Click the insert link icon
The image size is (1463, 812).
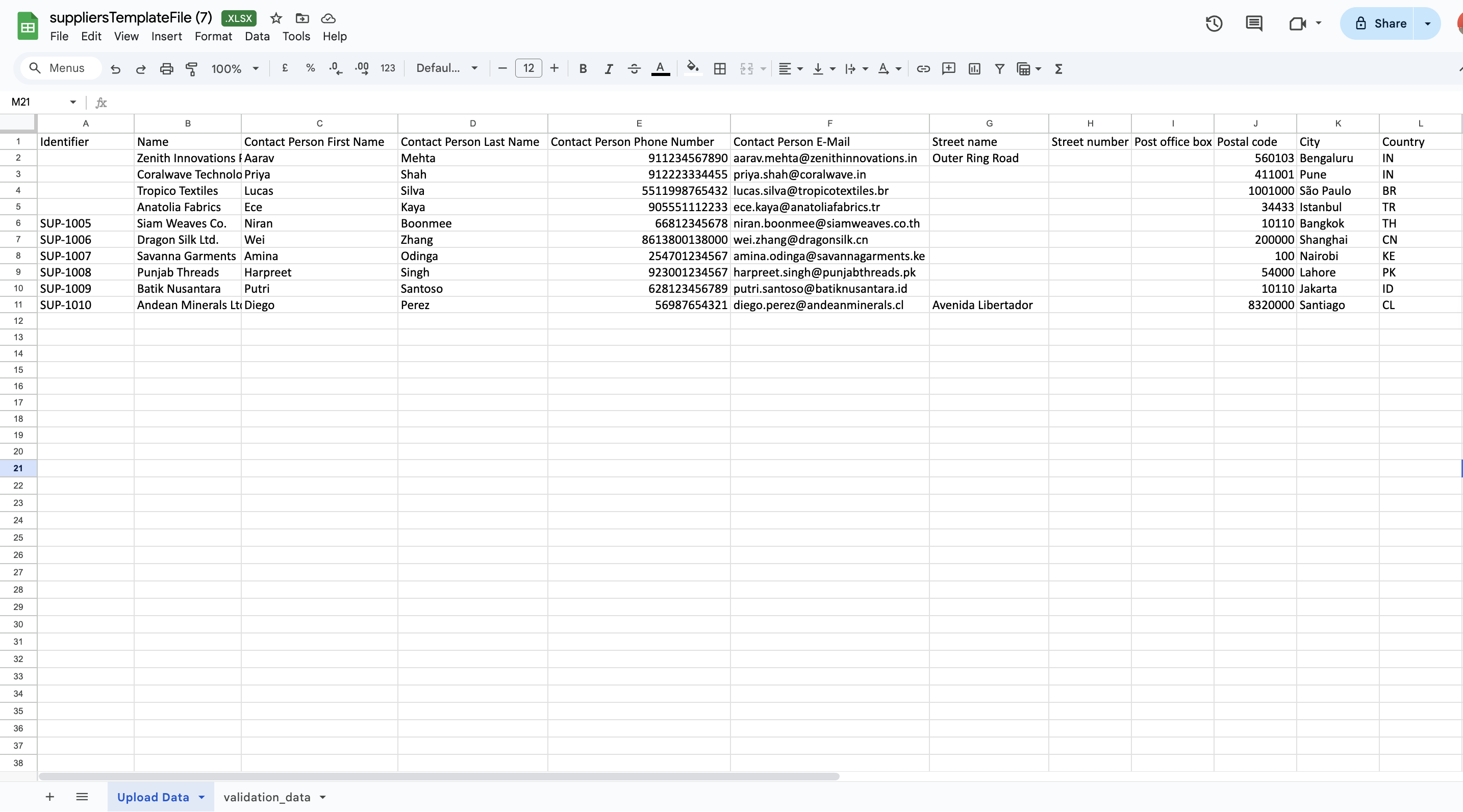point(923,69)
